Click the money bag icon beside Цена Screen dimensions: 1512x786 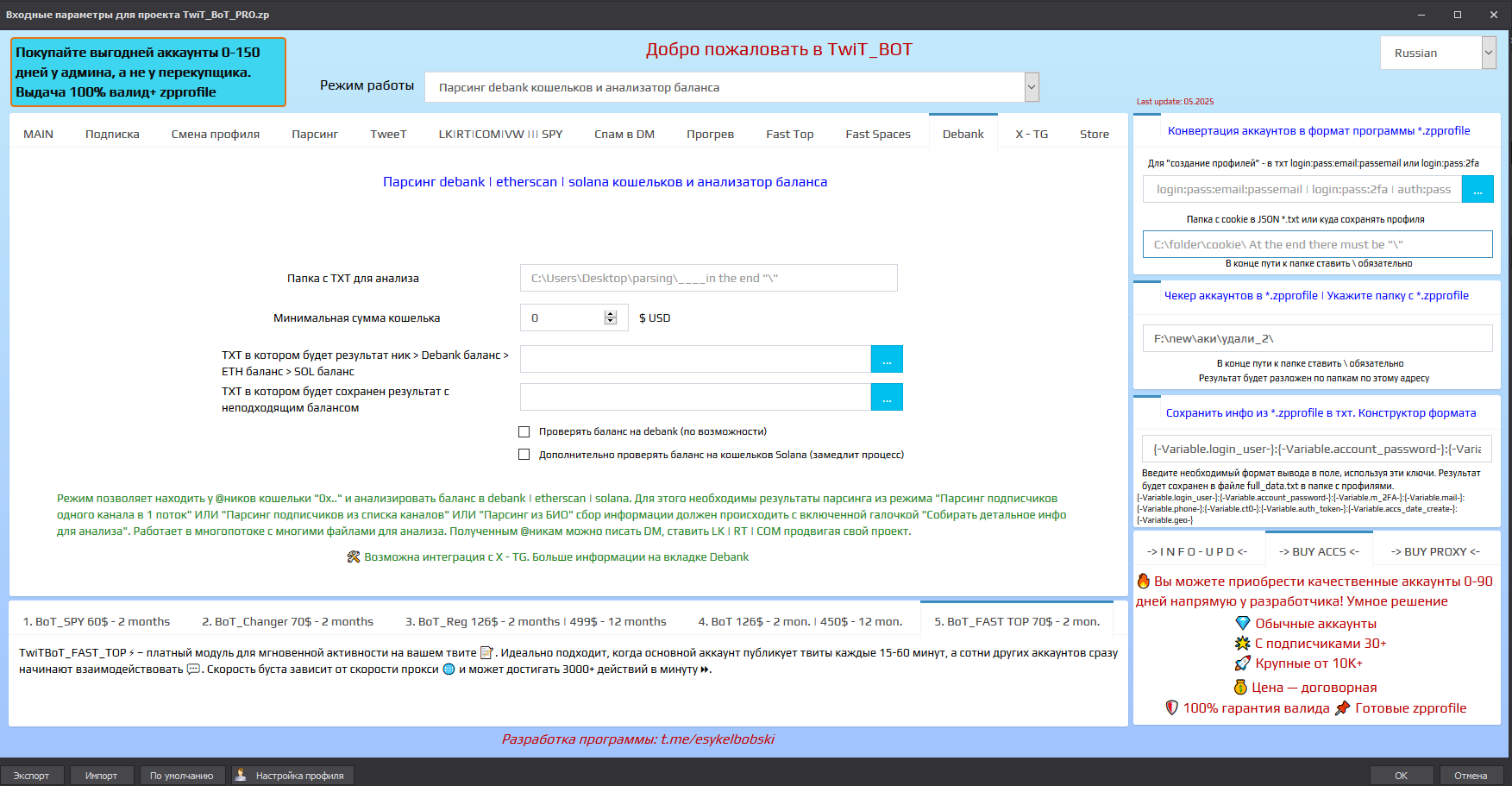(x=1240, y=687)
